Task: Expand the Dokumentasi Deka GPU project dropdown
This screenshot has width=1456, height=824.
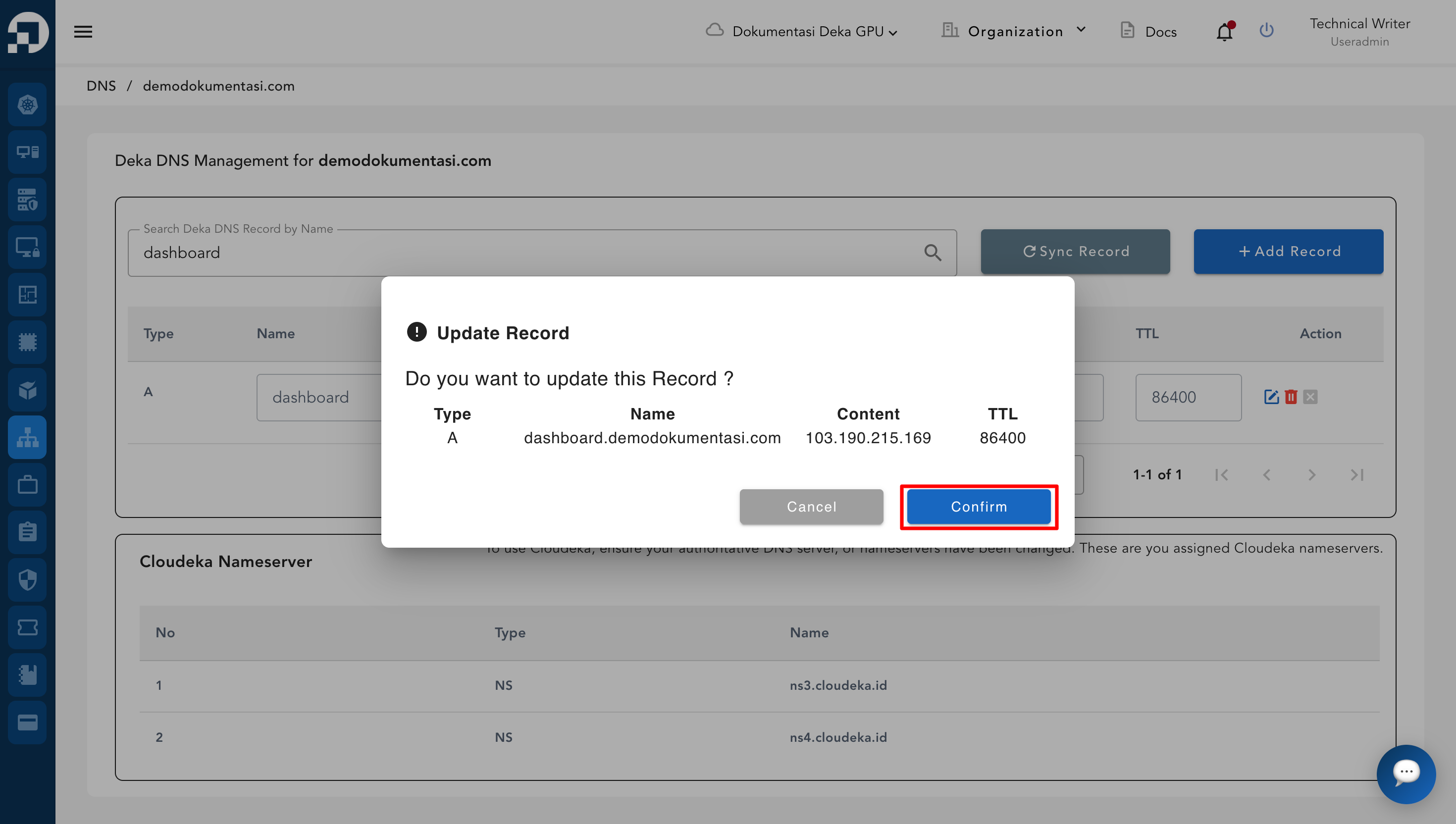Action: pyautogui.click(x=802, y=32)
